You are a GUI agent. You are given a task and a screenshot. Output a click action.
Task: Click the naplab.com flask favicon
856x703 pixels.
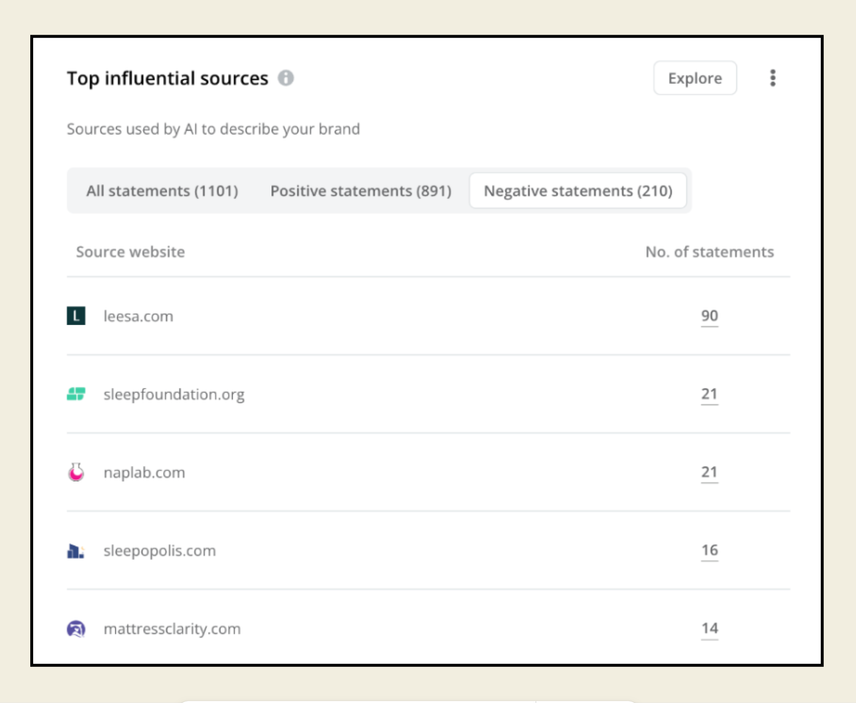coord(76,472)
